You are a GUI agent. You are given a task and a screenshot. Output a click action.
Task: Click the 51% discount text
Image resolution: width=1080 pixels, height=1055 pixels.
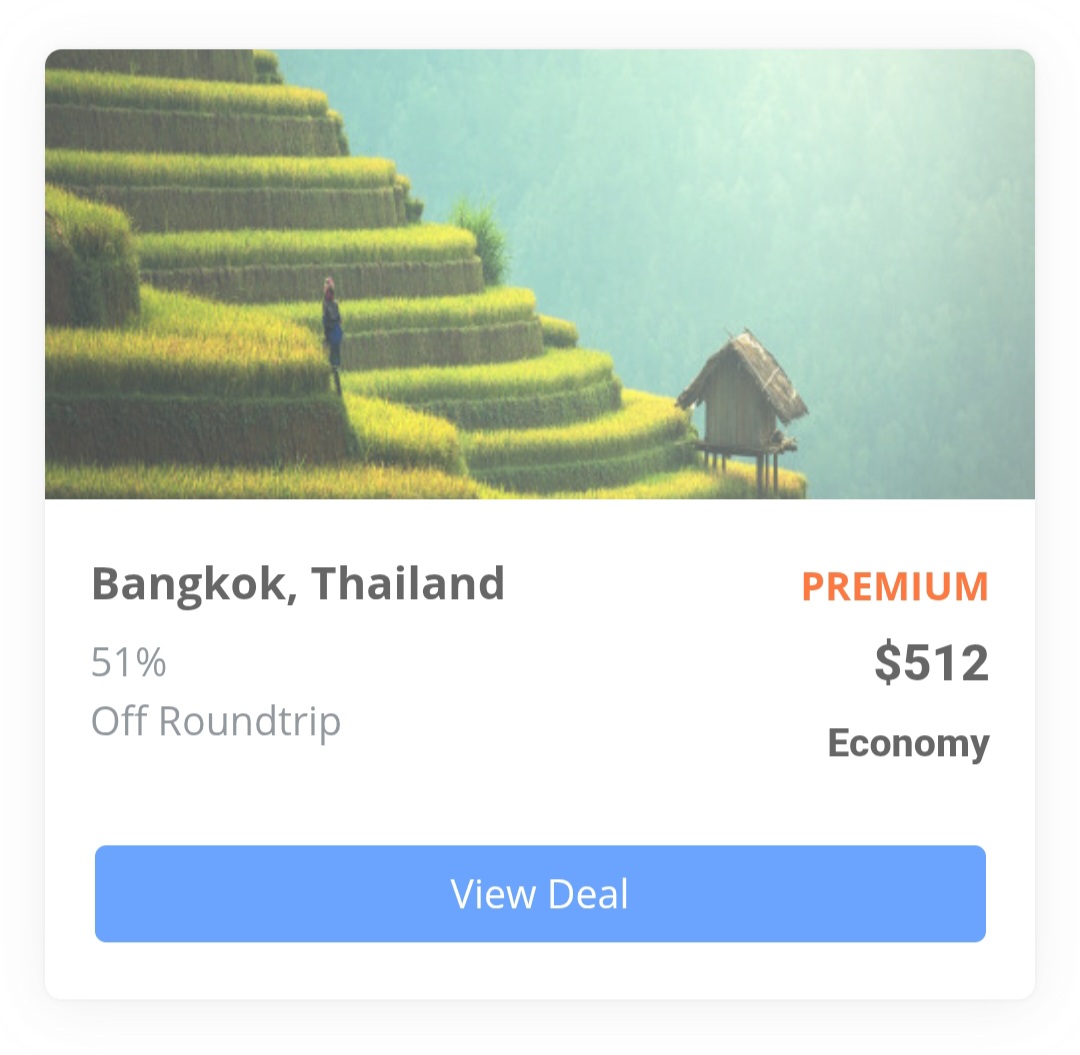(x=129, y=662)
